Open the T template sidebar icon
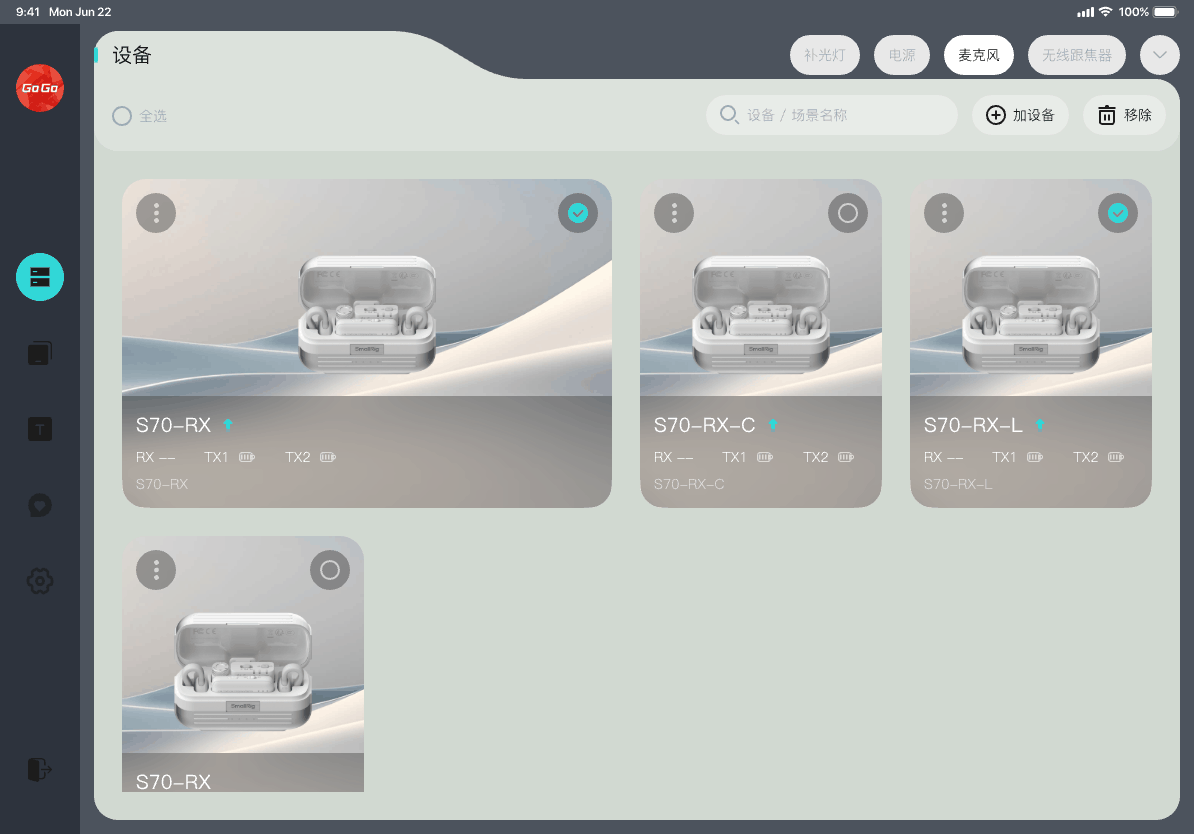 tap(40, 430)
